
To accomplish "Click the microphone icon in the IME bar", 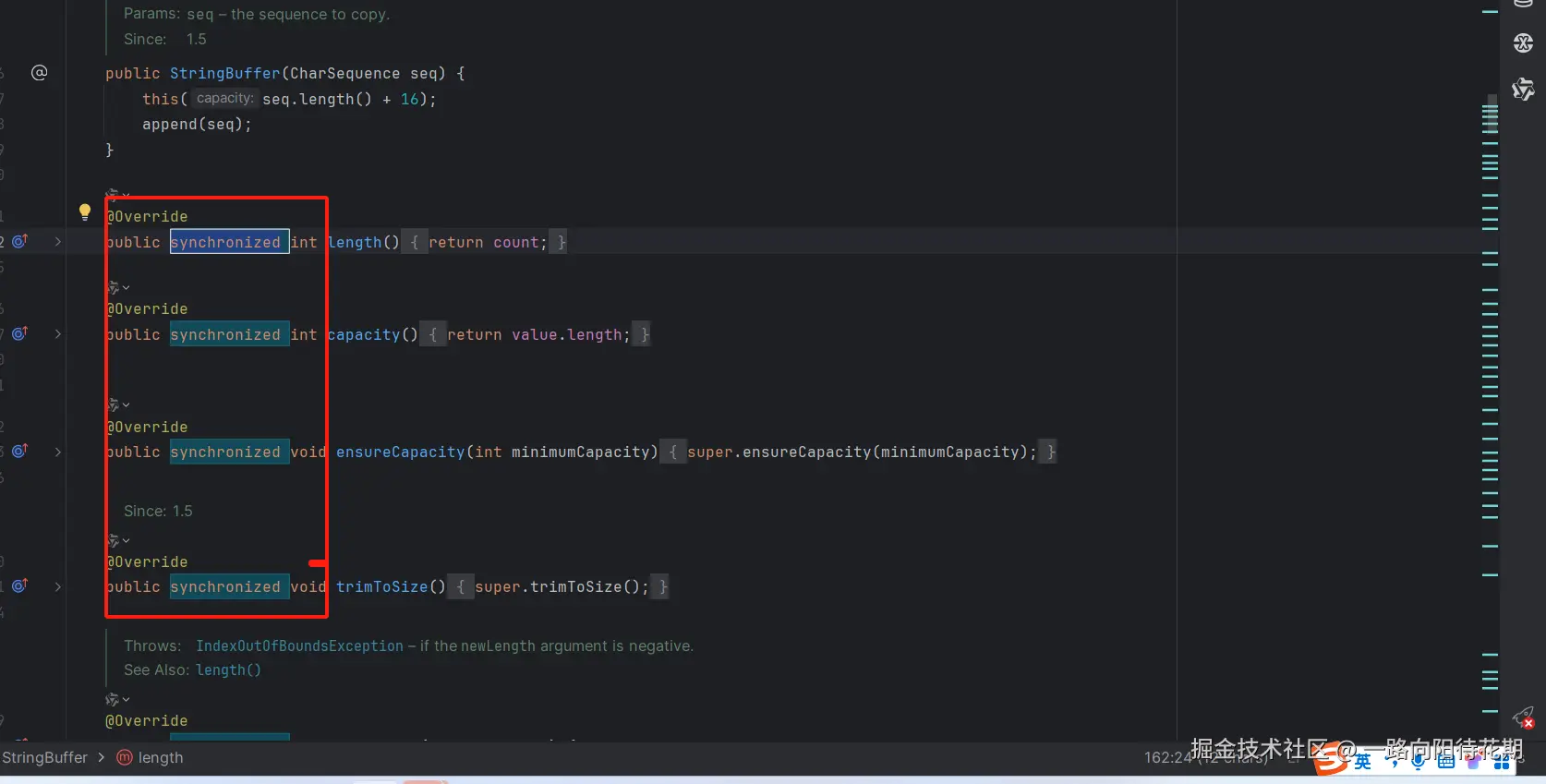I will point(1419,762).
